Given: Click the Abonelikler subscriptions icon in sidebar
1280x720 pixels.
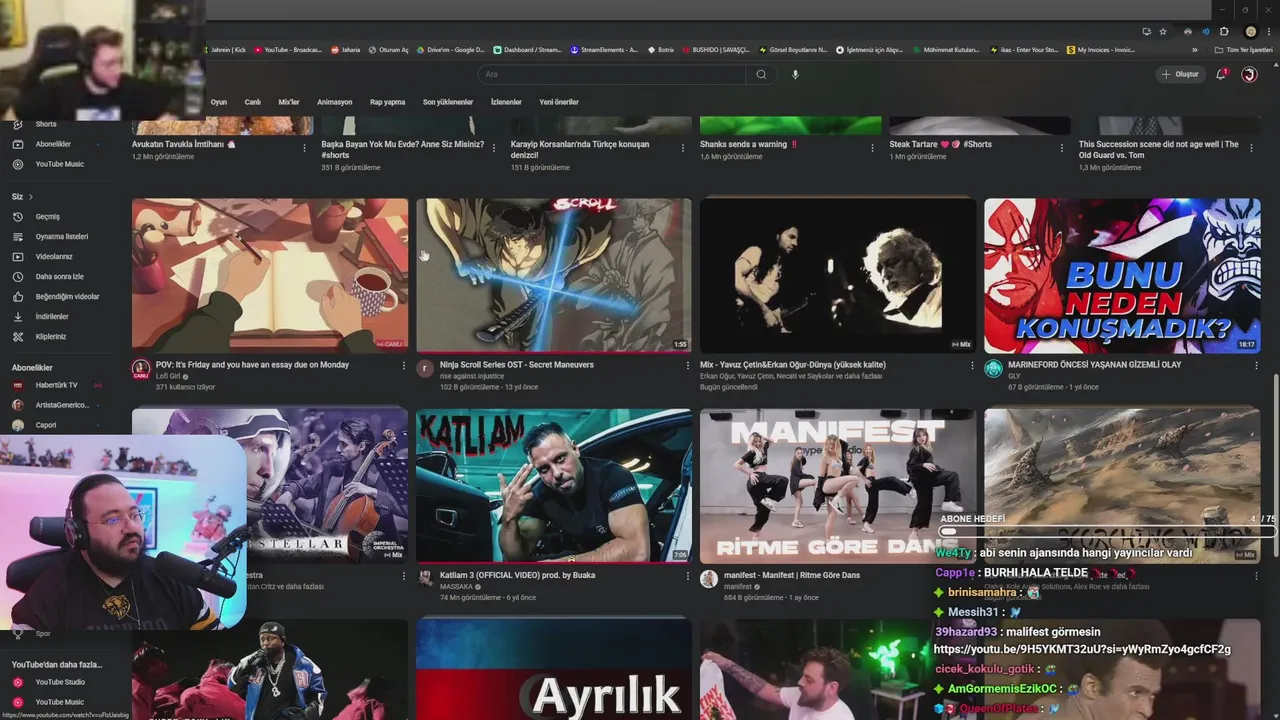Looking at the screenshot, I should pos(17,144).
